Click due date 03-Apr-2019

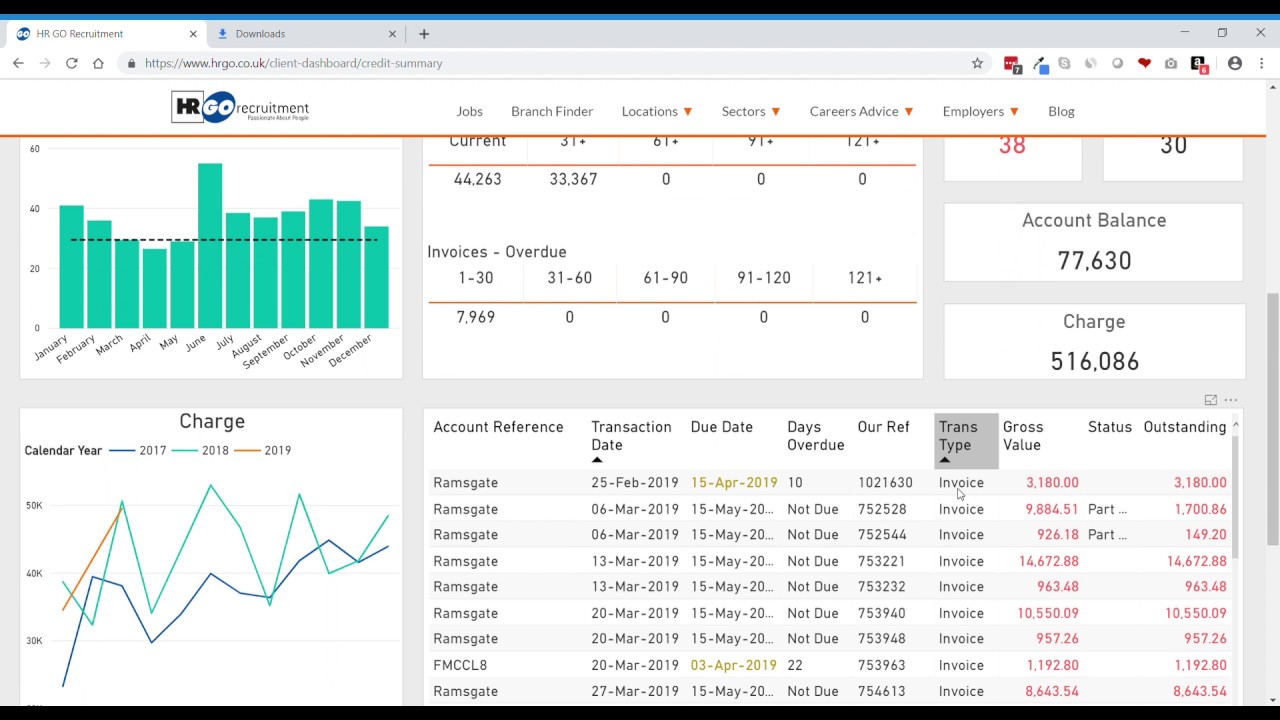pos(733,665)
